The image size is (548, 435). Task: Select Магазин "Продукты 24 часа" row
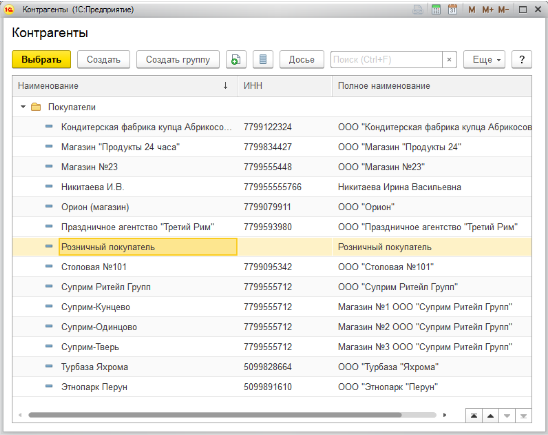(272, 147)
